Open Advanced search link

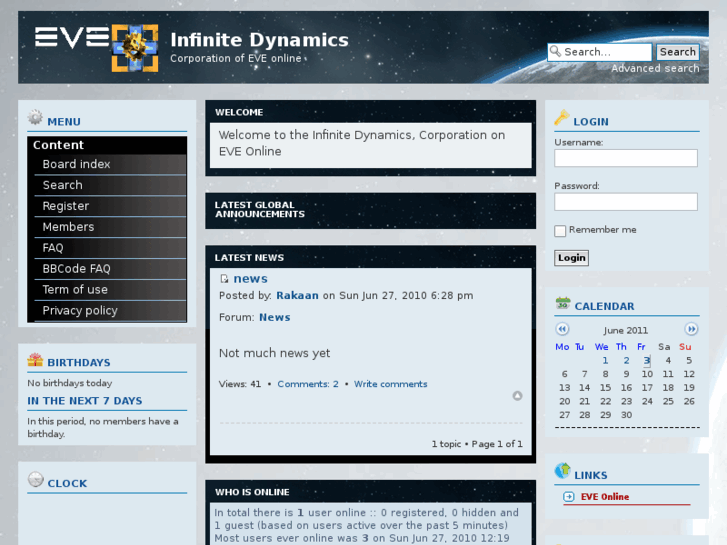655,69
